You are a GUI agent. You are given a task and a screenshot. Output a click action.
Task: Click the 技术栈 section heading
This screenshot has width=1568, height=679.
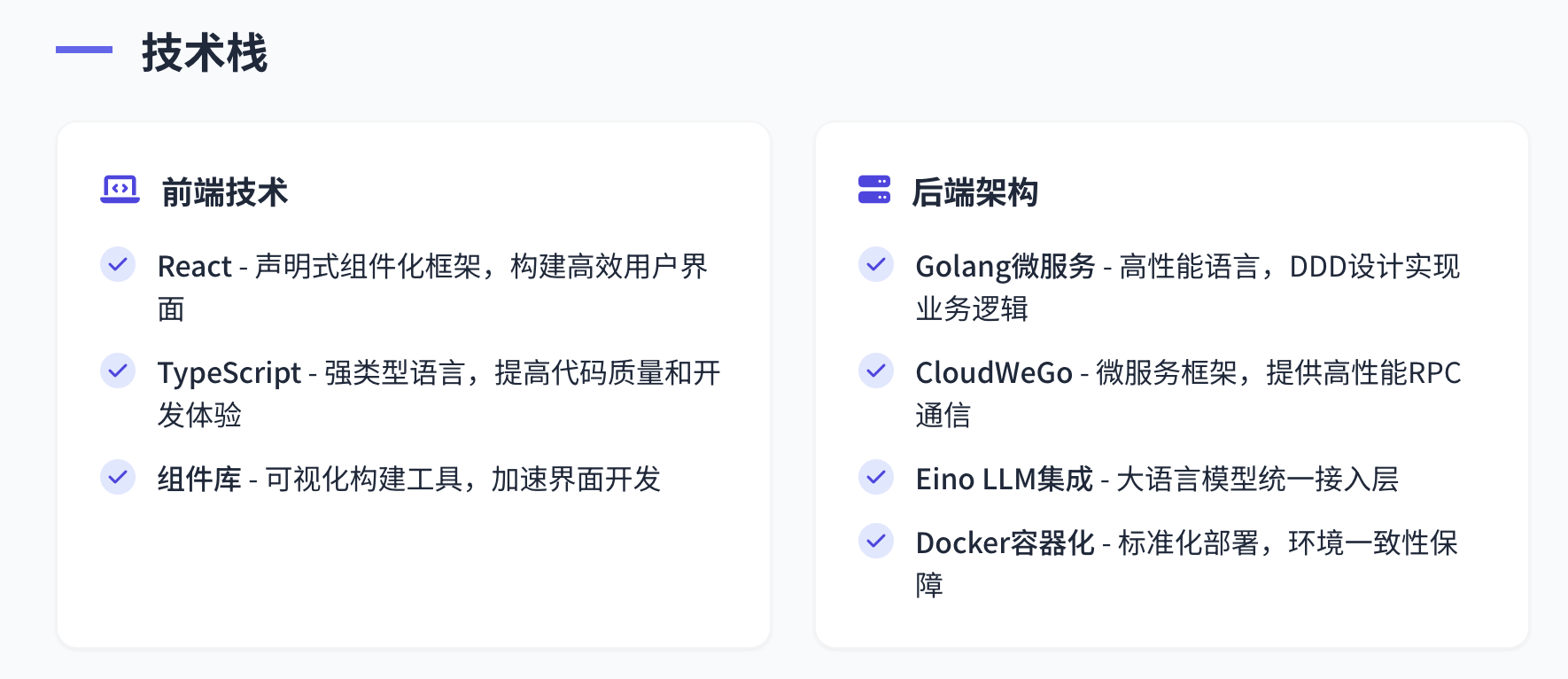(x=205, y=52)
